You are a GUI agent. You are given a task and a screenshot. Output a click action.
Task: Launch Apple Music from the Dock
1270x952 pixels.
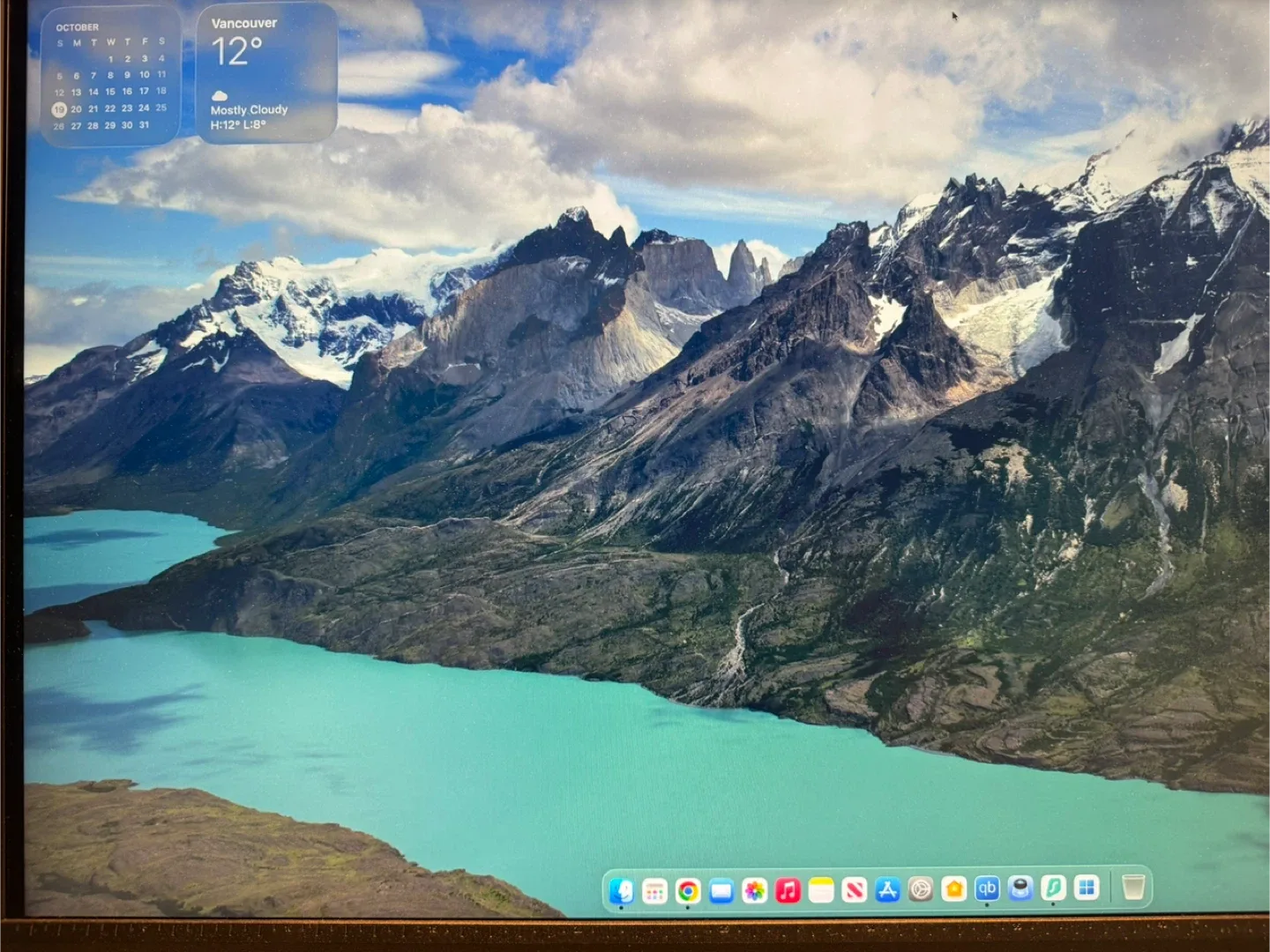[788, 890]
